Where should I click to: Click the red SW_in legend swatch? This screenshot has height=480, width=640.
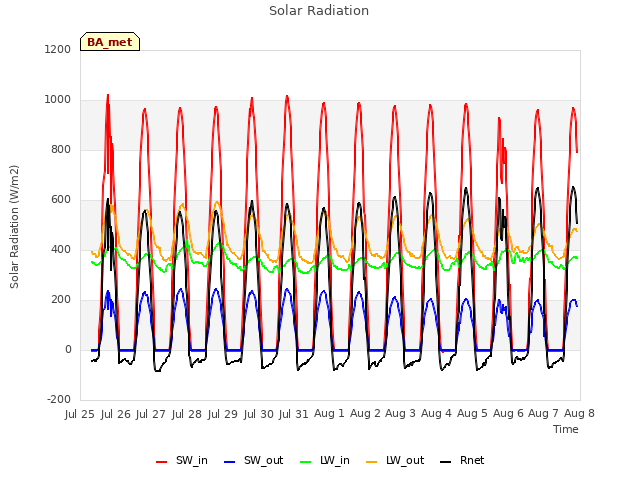click(x=162, y=462)
